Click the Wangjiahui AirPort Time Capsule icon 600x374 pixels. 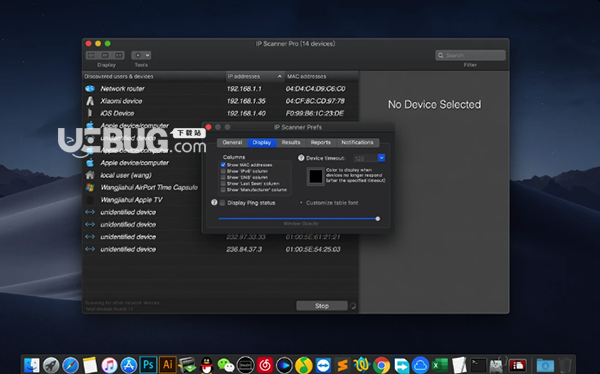click(90, 187)
